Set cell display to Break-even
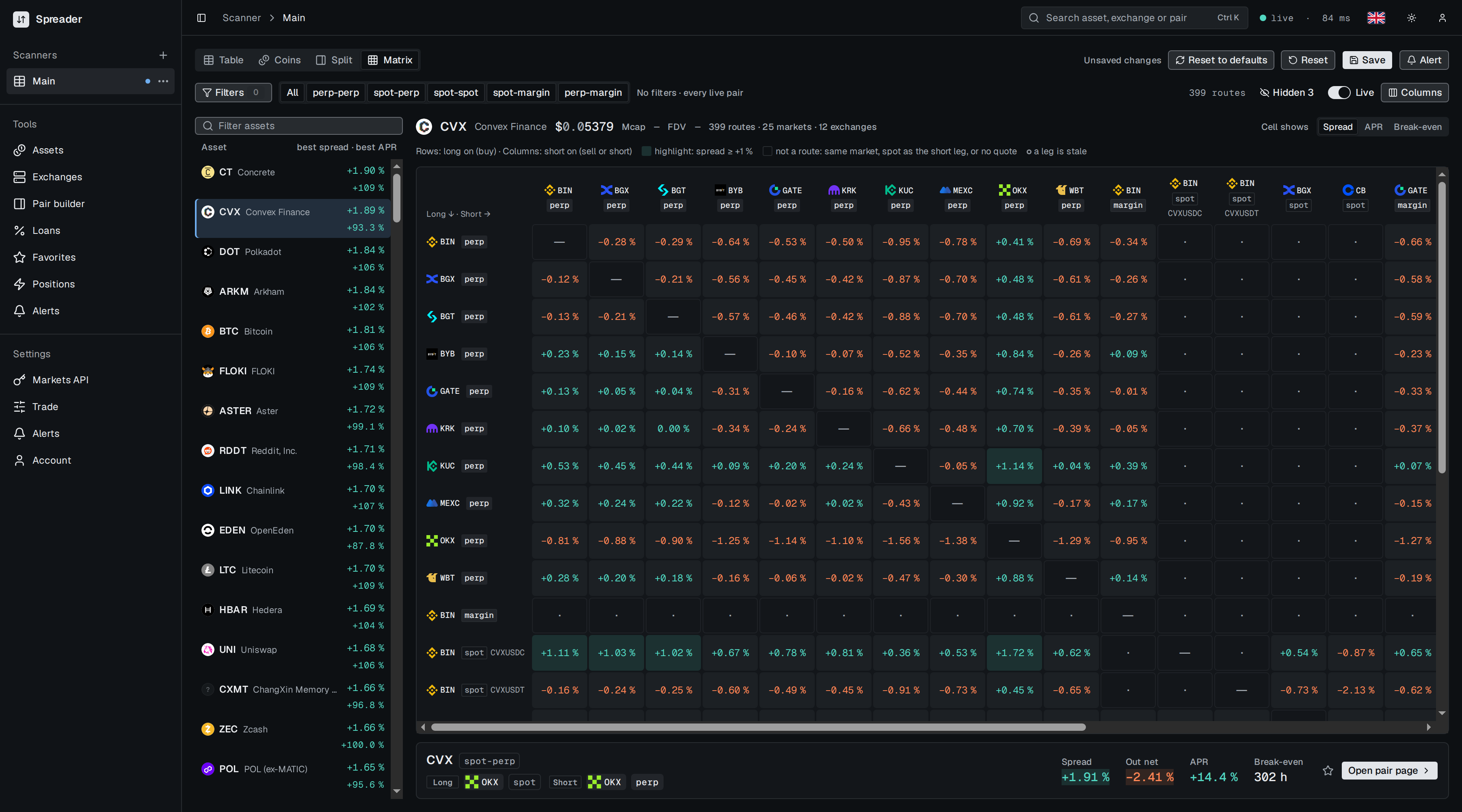This screenshot has height=812, width=1462. click(x=1417, y=127)
